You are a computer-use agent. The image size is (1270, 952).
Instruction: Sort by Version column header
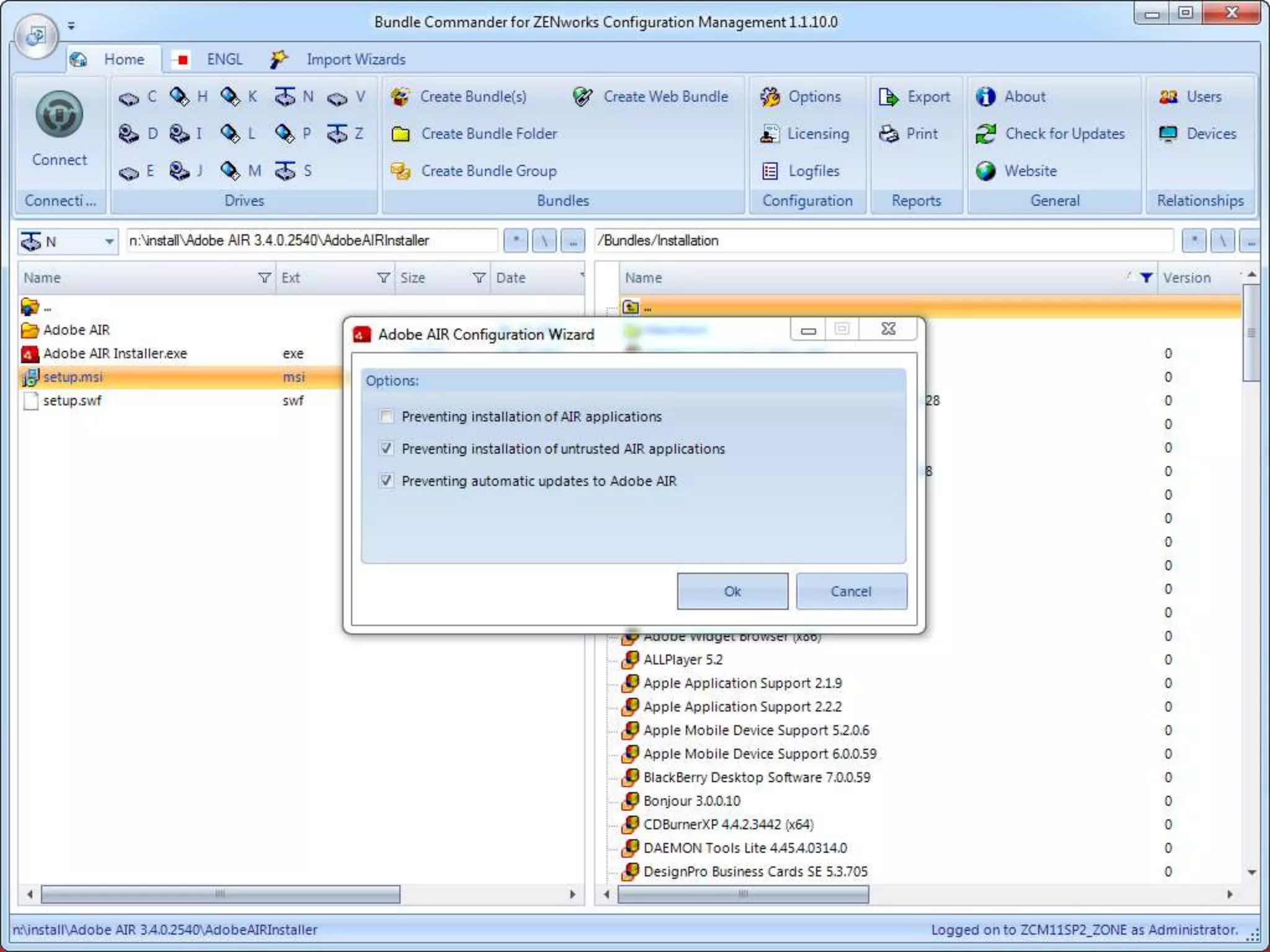[x=1199, y=278]
